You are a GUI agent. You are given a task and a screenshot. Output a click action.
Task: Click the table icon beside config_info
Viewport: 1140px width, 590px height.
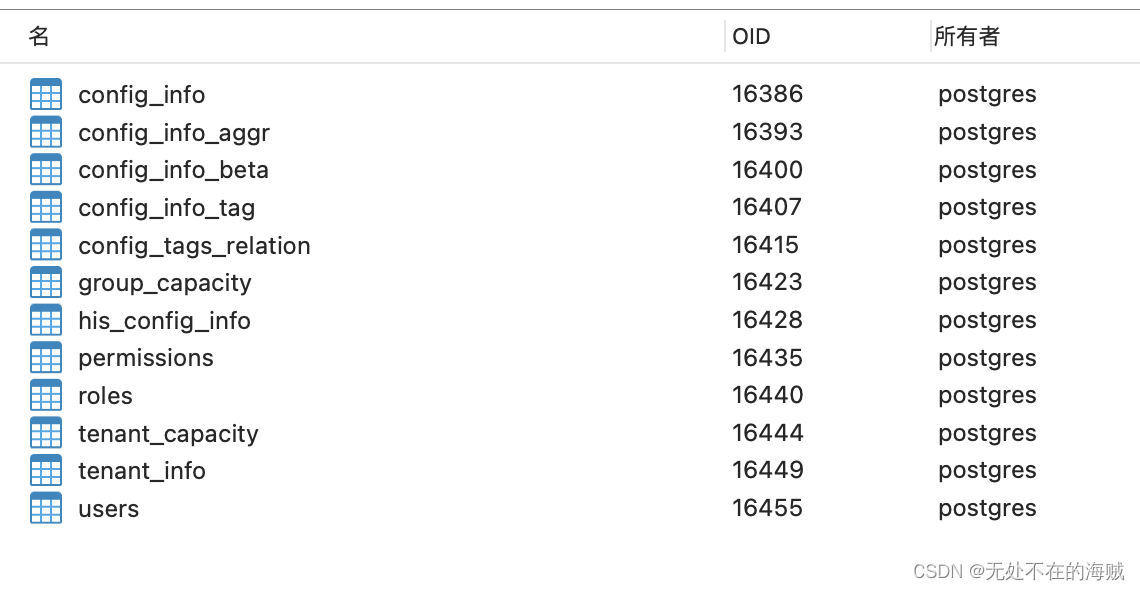(46, 94)
